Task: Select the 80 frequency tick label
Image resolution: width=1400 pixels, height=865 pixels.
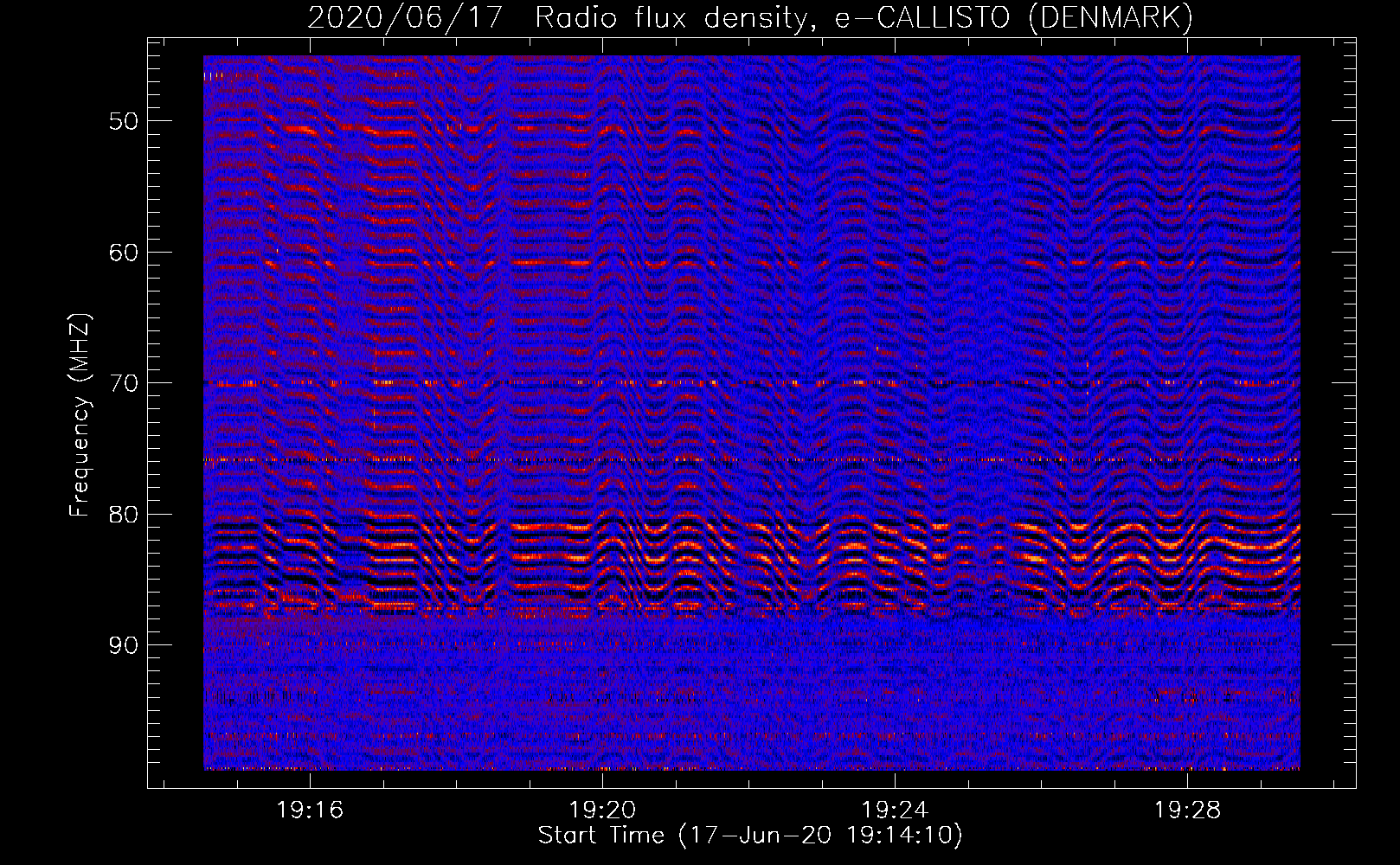Action: [124, 515]
